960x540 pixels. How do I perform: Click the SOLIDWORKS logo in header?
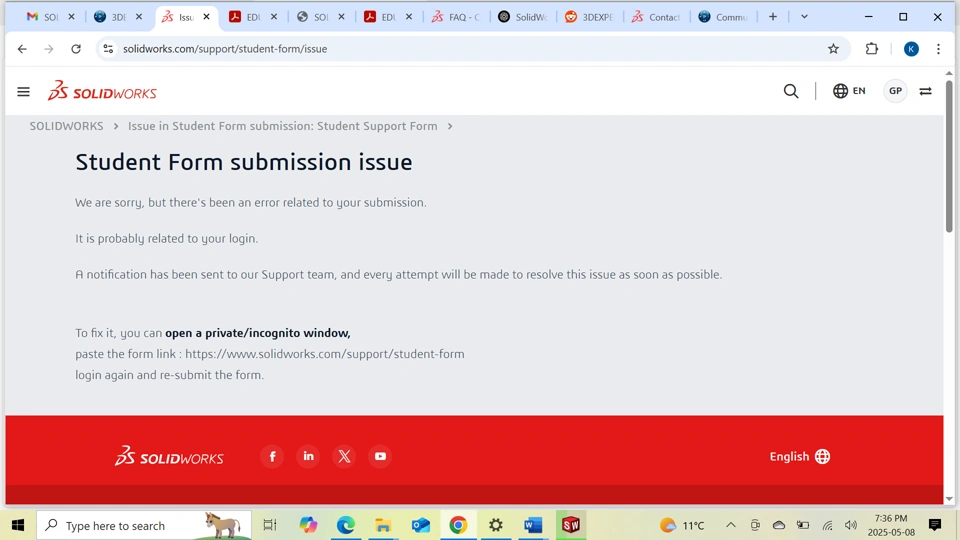[102, 91]
